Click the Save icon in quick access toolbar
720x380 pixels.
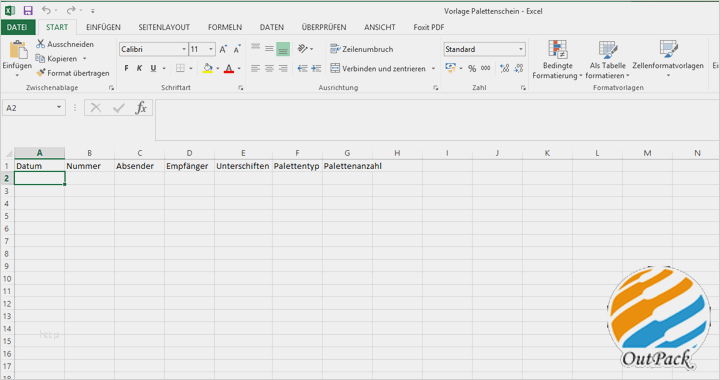[28, 10]
